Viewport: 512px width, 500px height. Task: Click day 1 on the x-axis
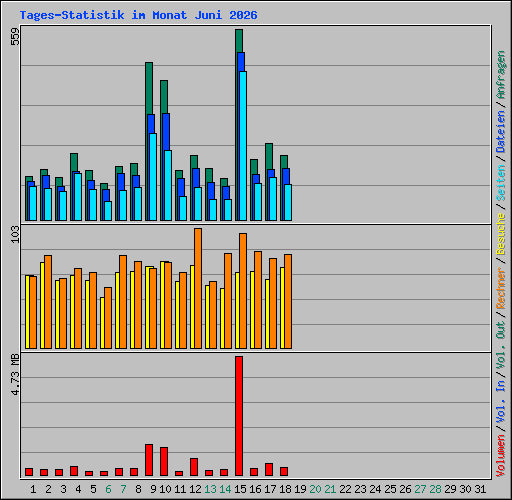(x=33, y=489)
